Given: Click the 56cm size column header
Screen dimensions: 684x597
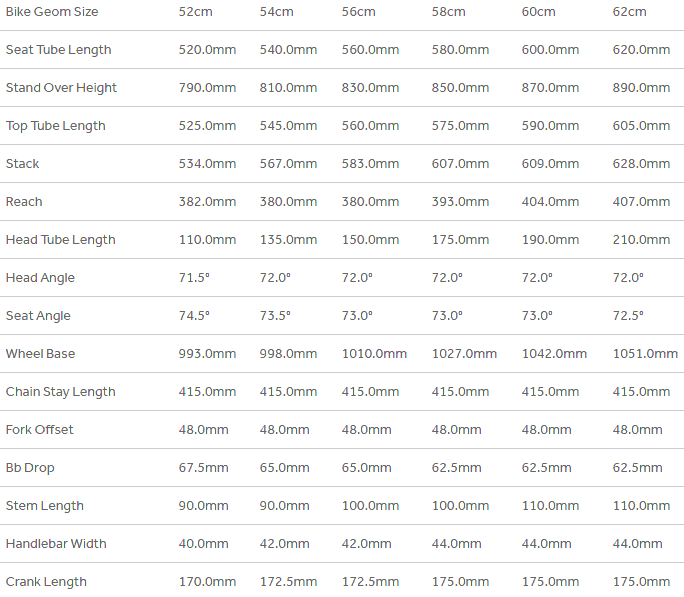Looking at the screenshot, I should click(x=358, y=12).
